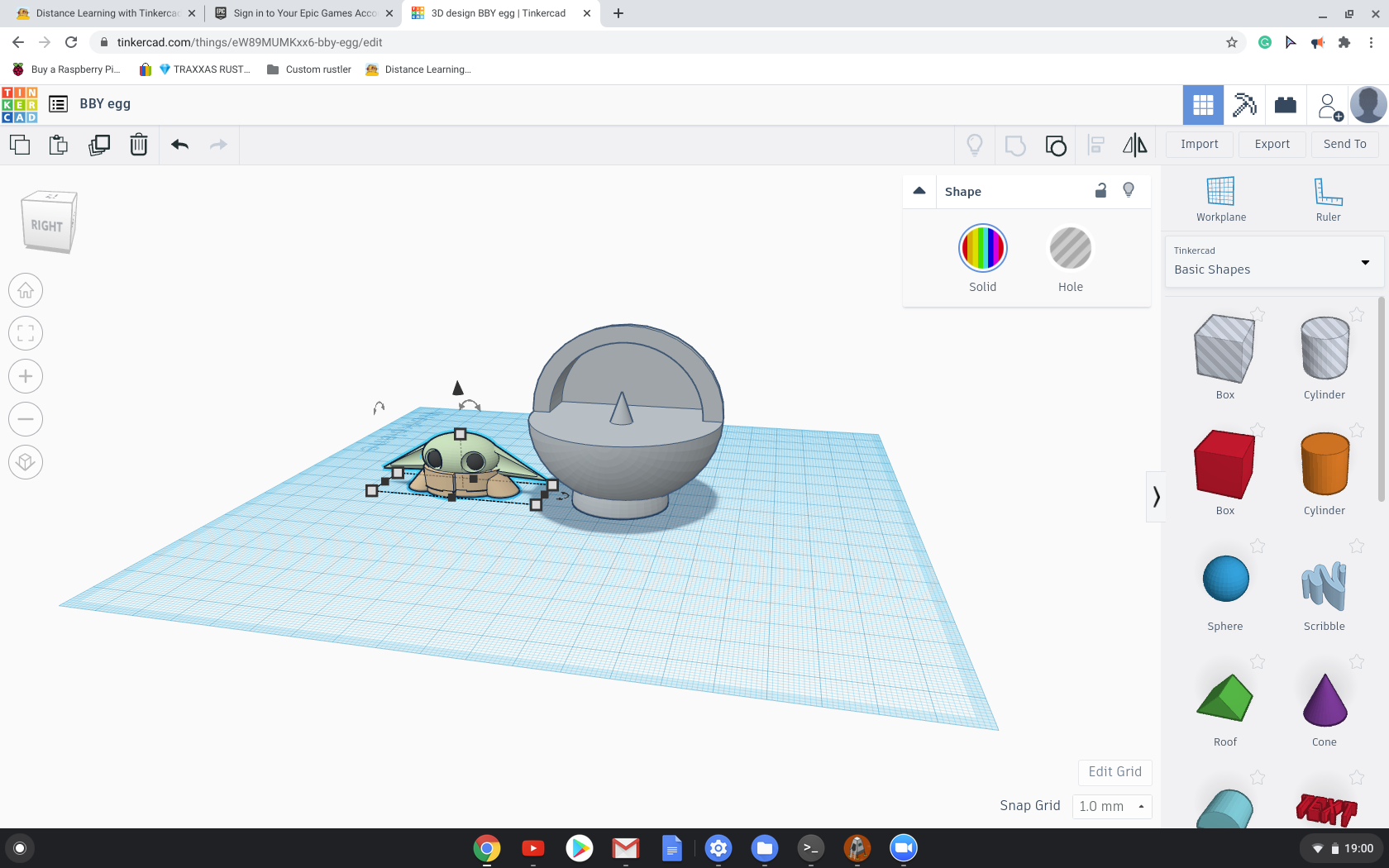Open YouTube from the shelf

click(533, 848)
